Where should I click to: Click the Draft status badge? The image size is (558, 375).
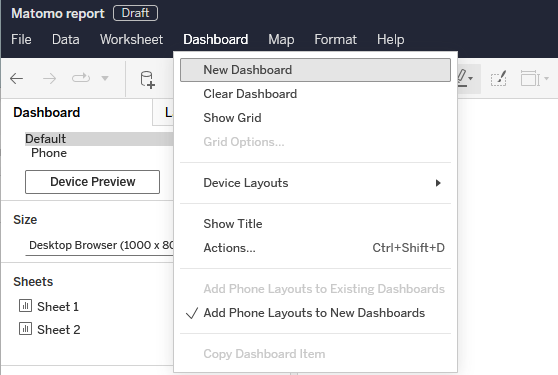pyautogui.click(x=135, y=13)
